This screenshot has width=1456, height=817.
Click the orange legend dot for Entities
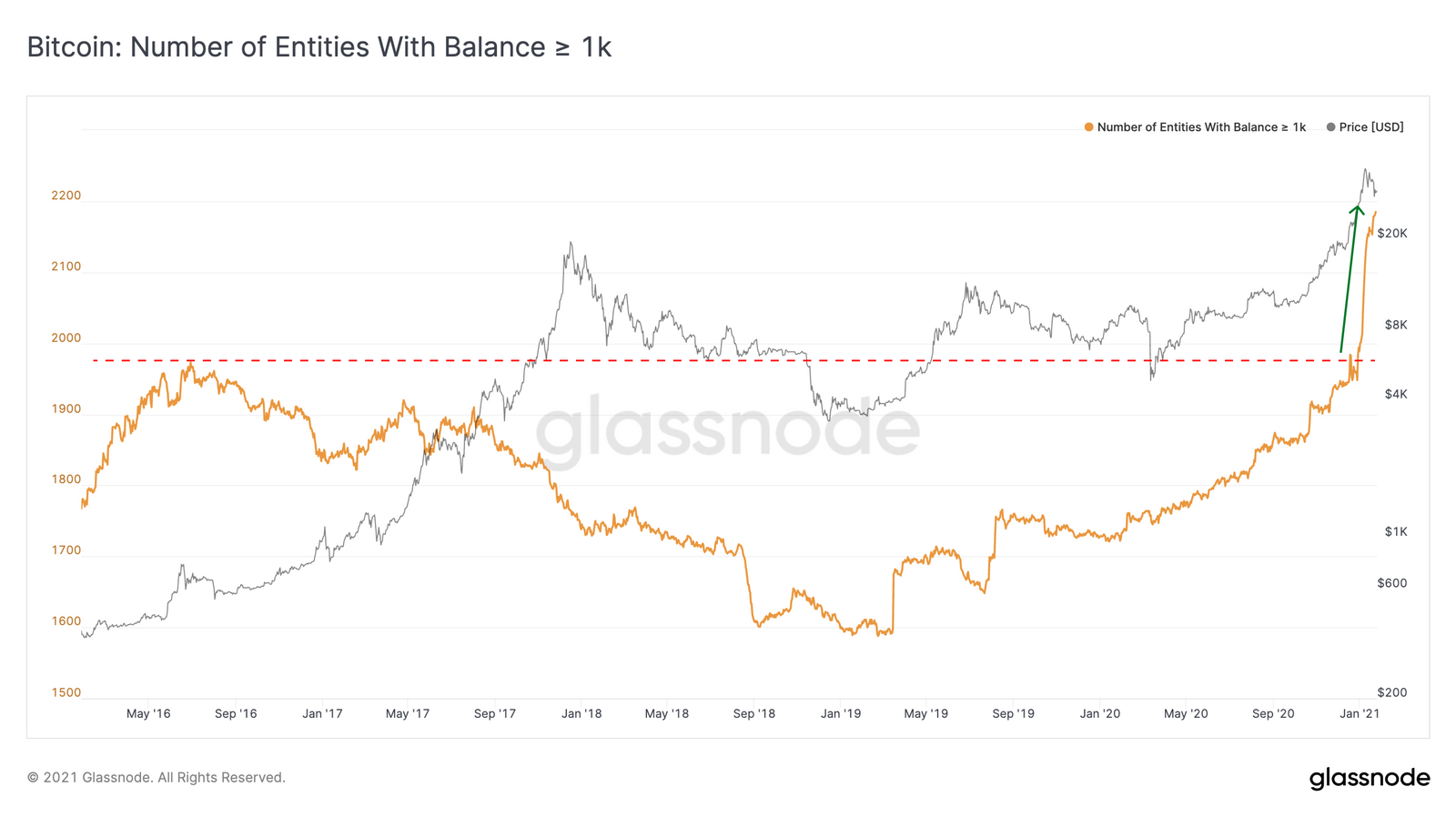(1088, 127)
